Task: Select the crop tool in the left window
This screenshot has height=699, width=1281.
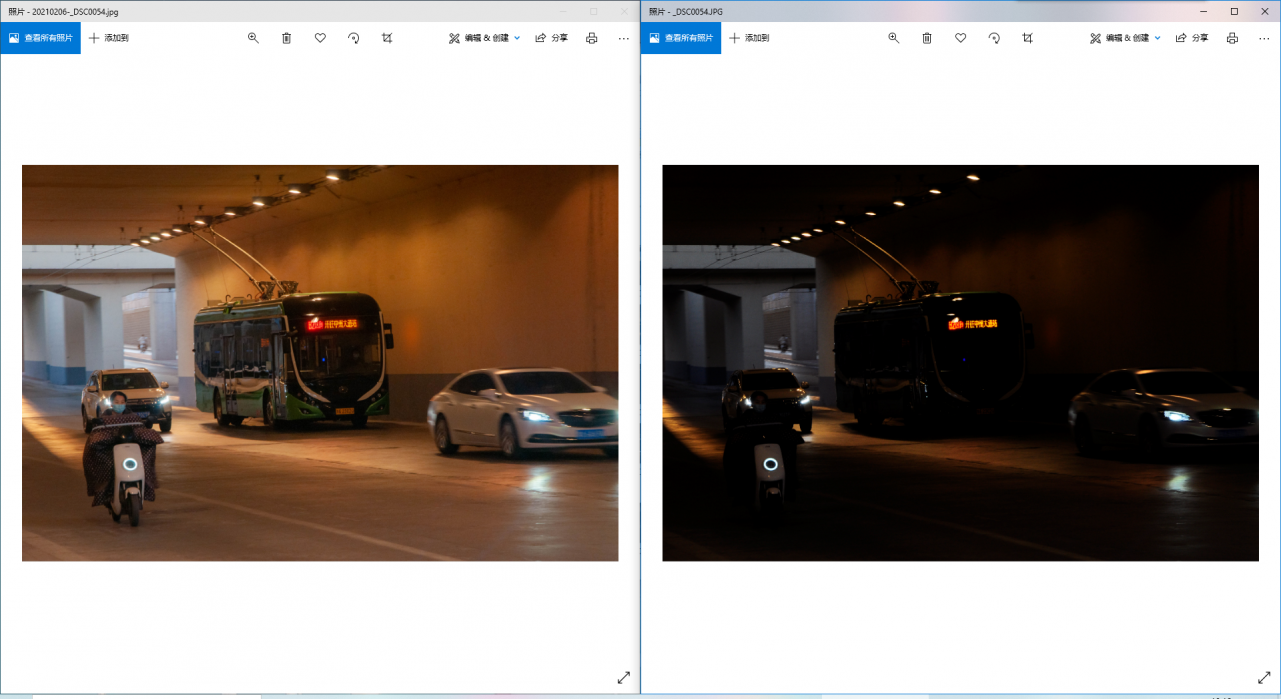Action: 387,38
